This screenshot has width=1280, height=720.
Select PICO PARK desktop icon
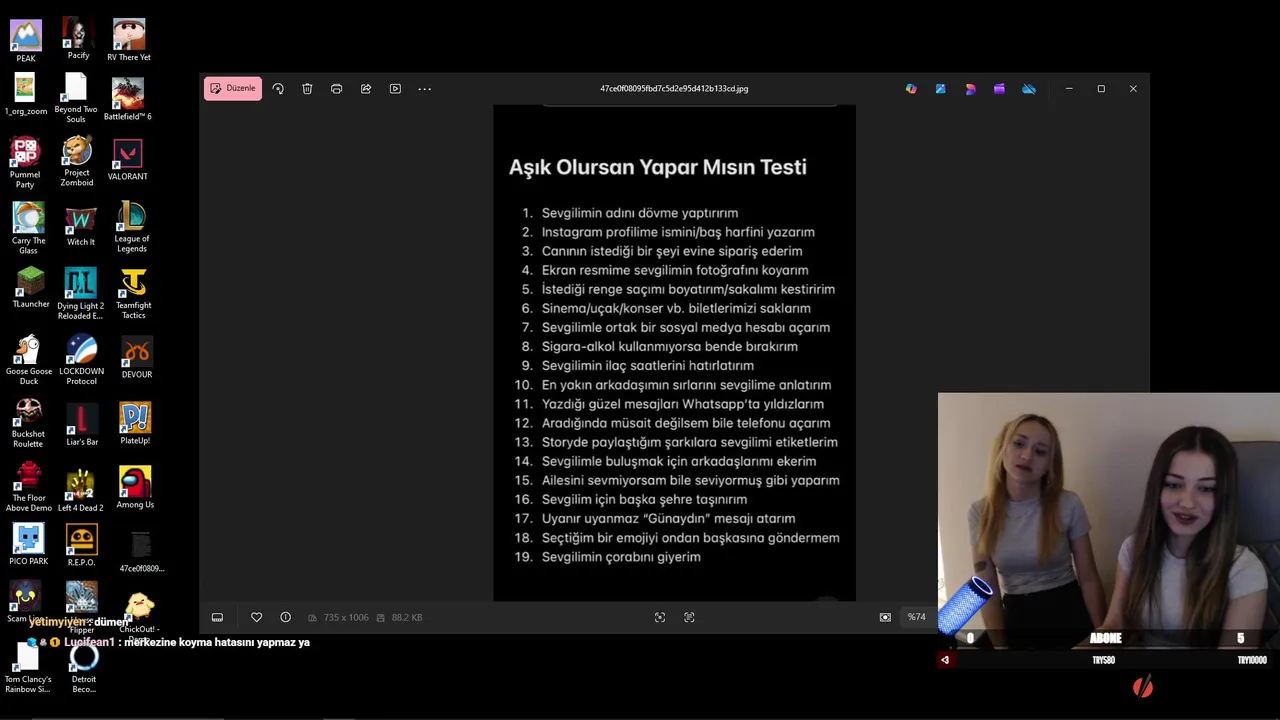28,545
